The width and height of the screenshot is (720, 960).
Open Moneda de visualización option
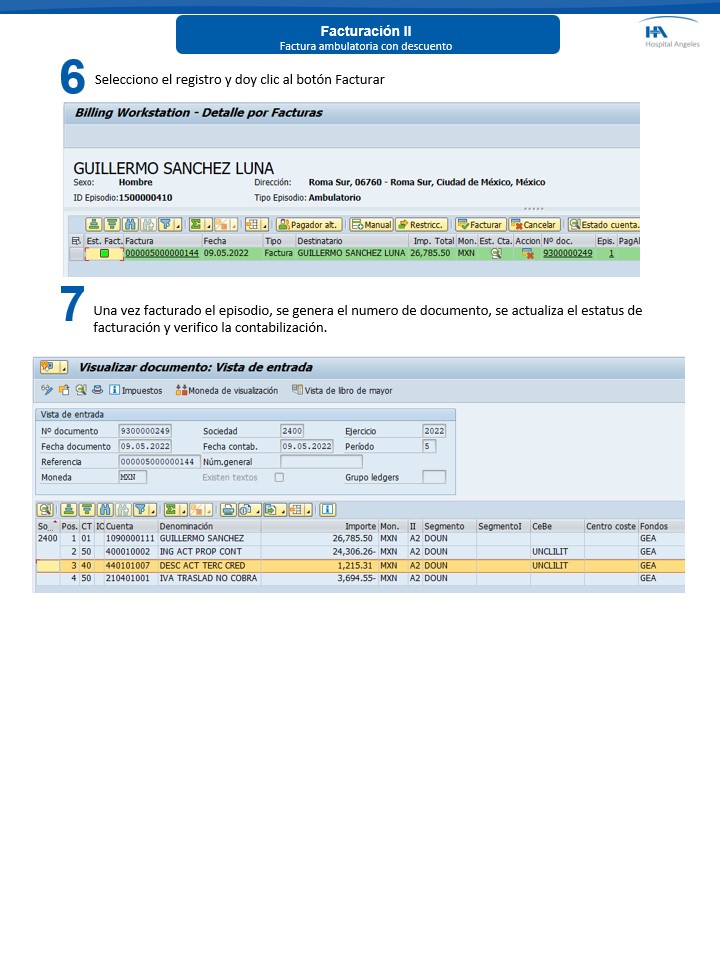pyautogui.click(x=227, y=390)
